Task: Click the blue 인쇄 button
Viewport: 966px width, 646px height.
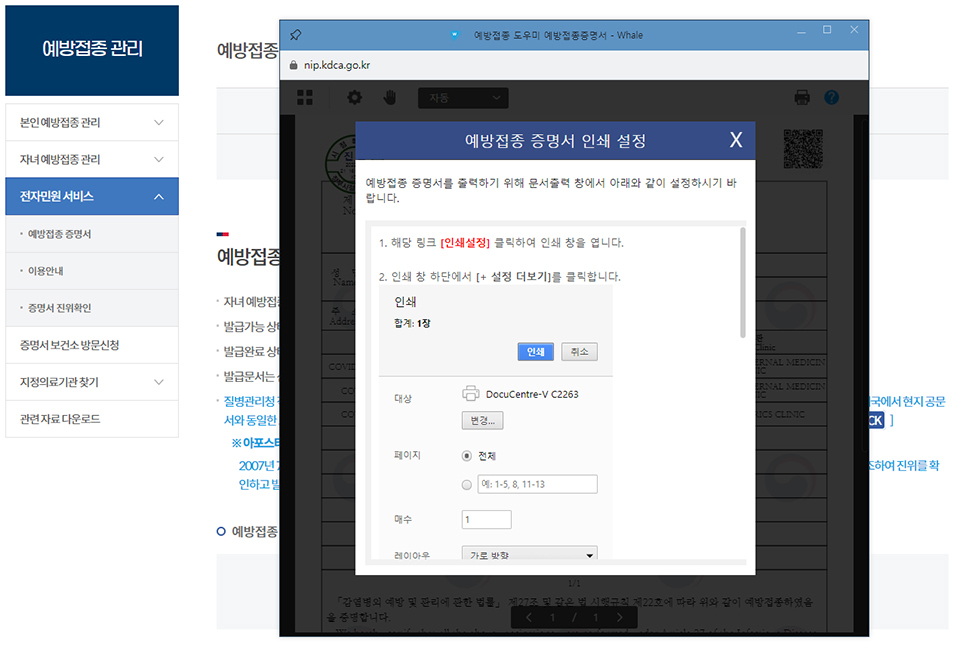Action: click(535, 352)
